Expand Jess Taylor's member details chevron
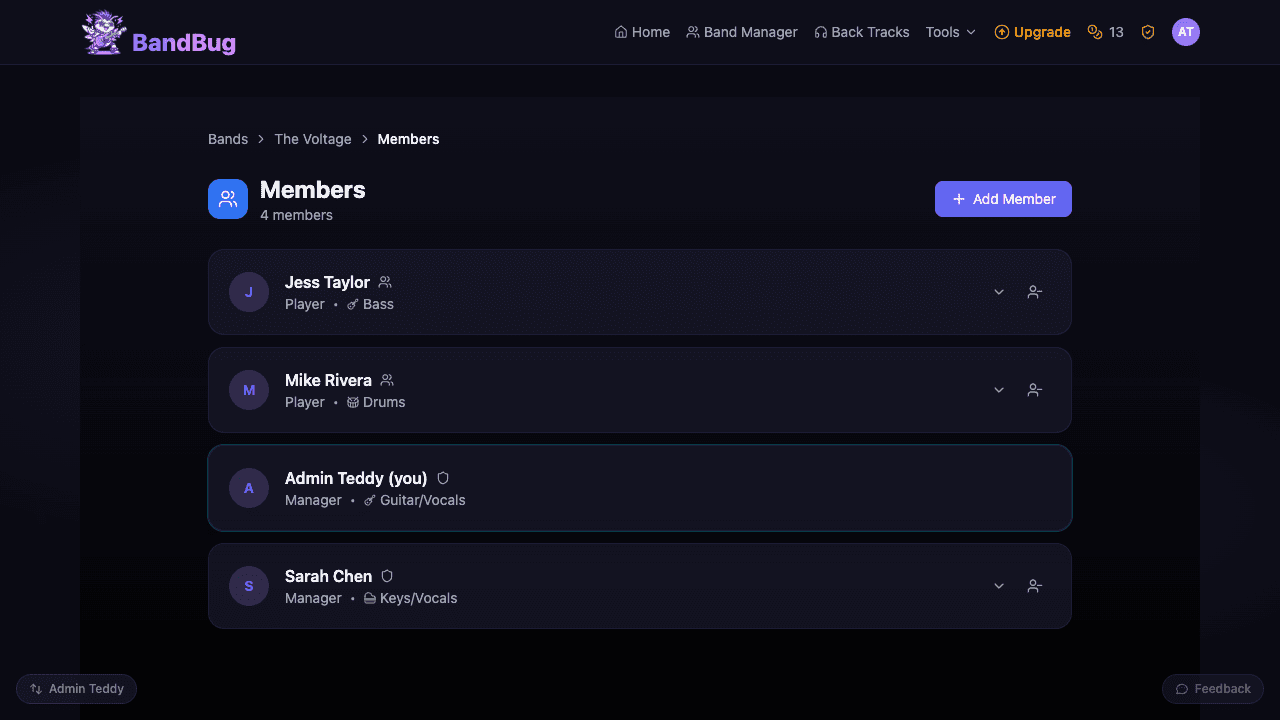 click(998, 291)
